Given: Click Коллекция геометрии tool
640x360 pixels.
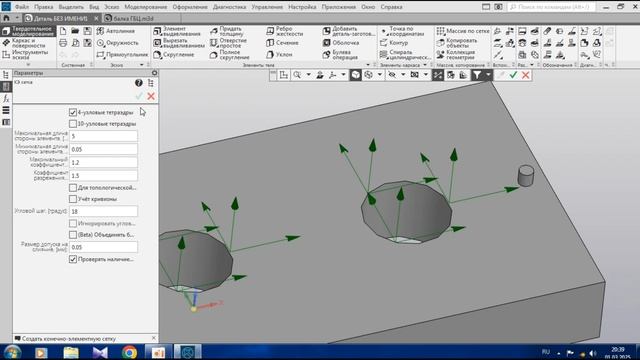Looking at the screenshot, I should click(456, 54).
